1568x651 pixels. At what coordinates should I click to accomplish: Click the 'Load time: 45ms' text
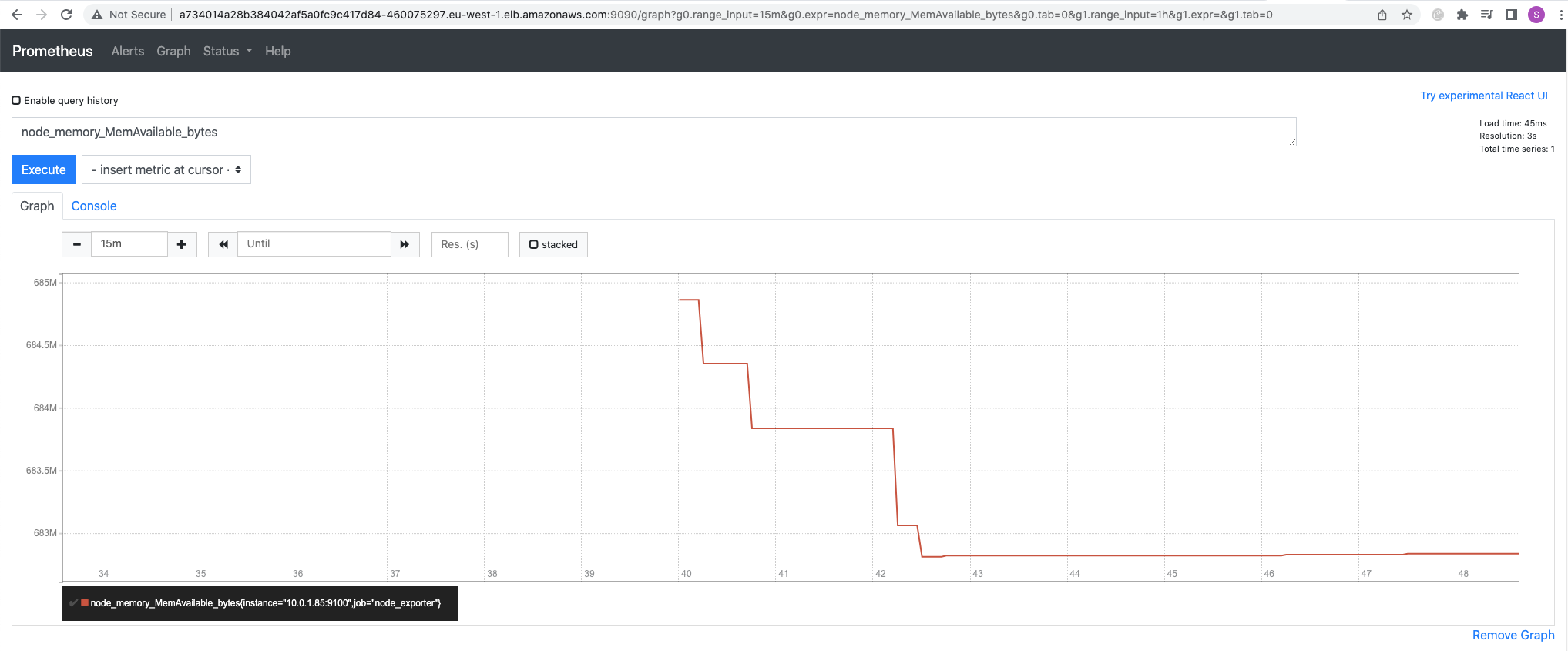[1513, 123]
